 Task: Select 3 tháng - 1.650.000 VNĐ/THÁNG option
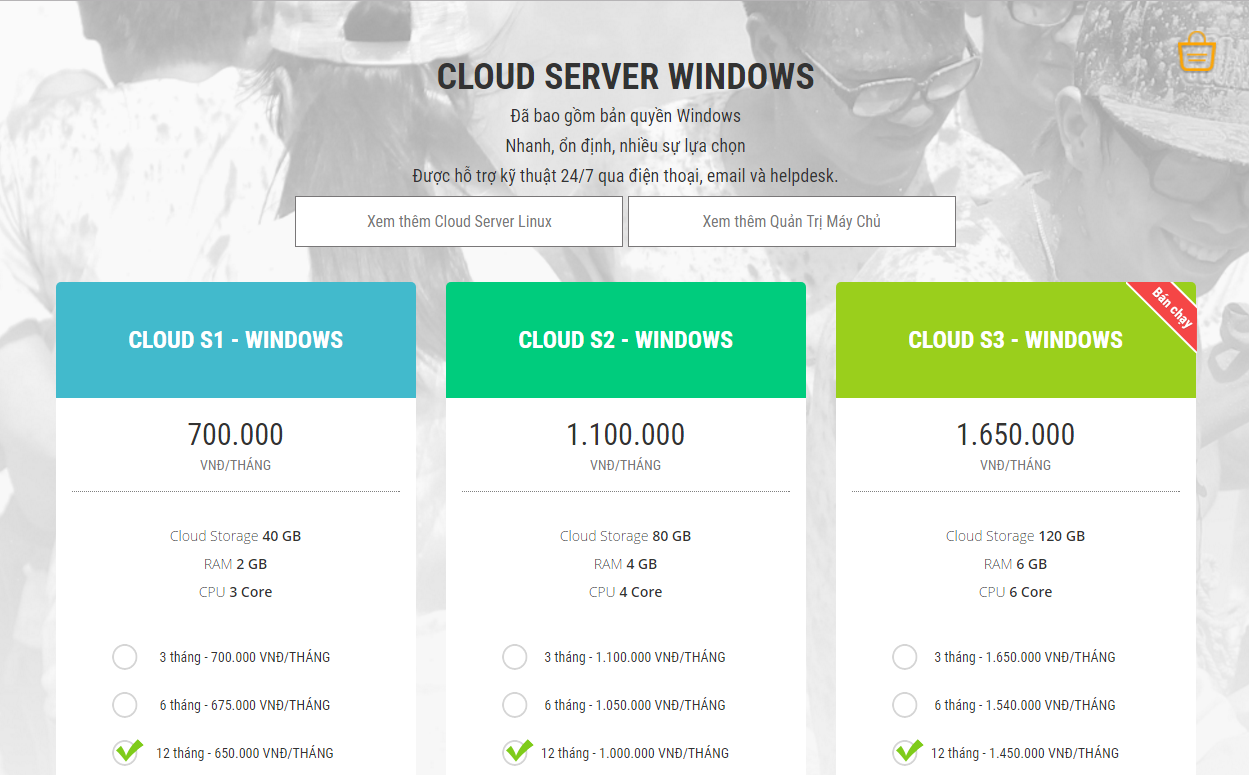[x=905, y=657]
